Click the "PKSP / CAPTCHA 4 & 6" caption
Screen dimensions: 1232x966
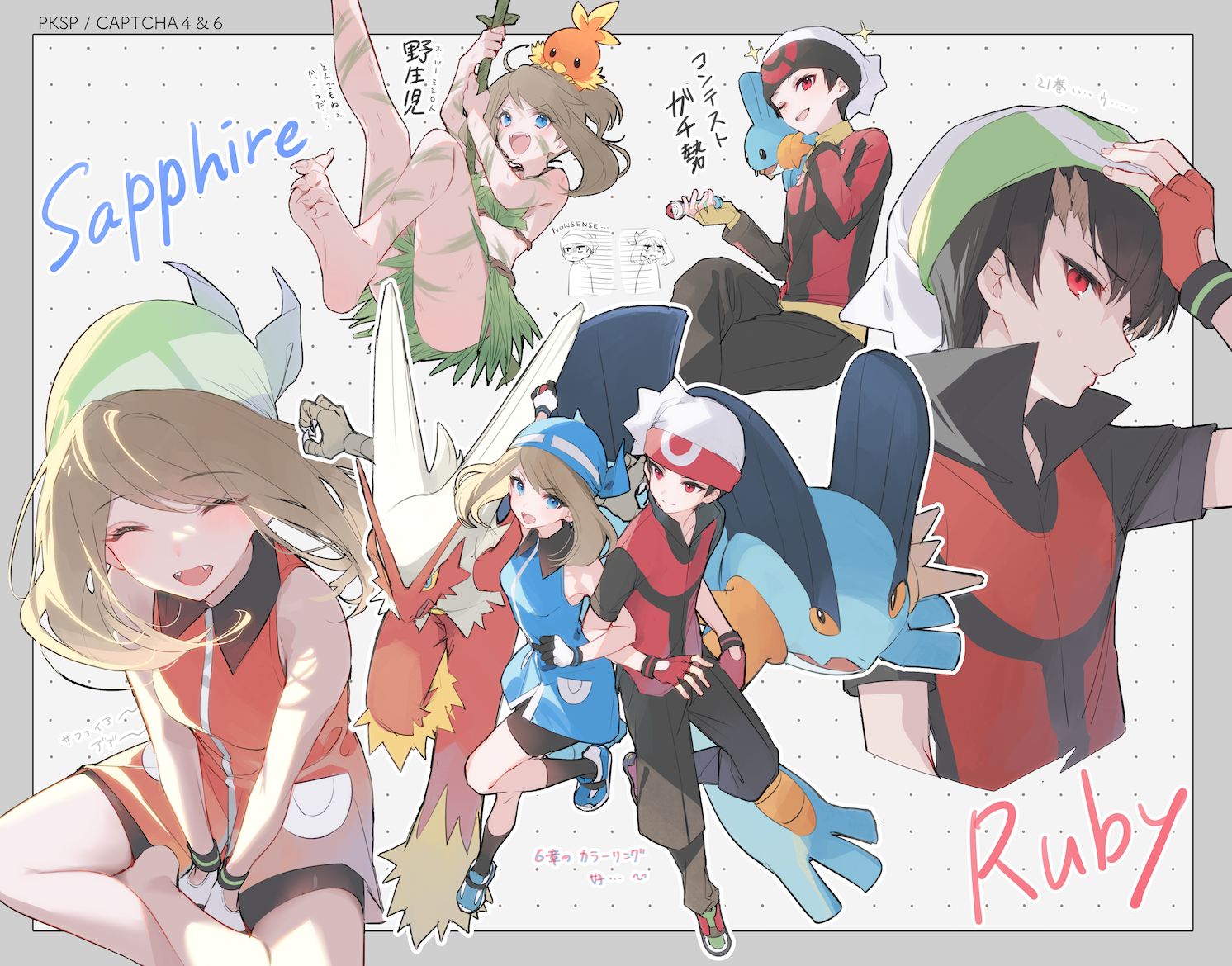pos(130,22)
